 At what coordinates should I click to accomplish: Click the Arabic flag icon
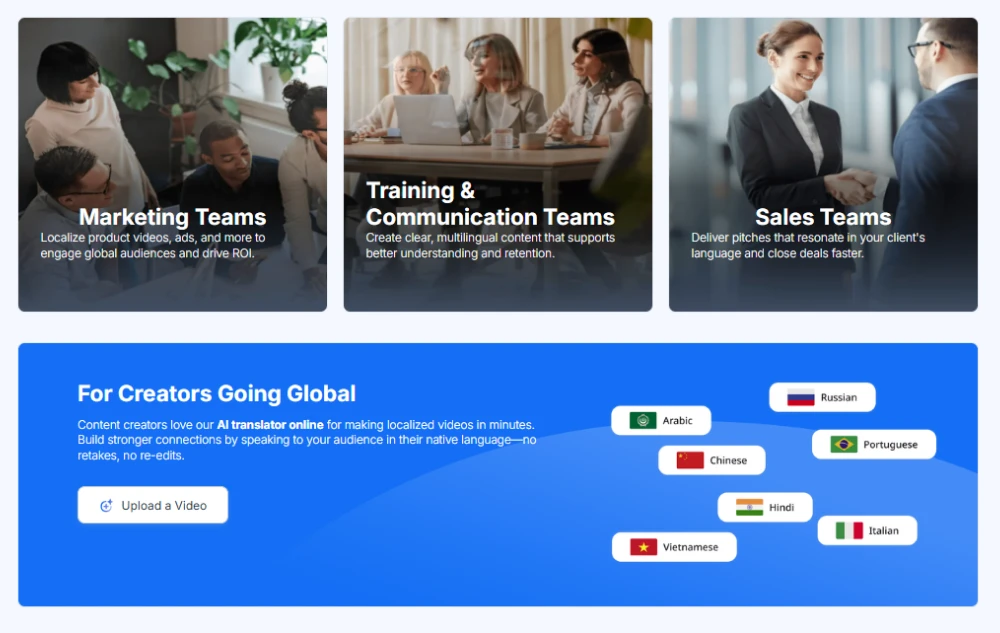[x=642, y=421]
